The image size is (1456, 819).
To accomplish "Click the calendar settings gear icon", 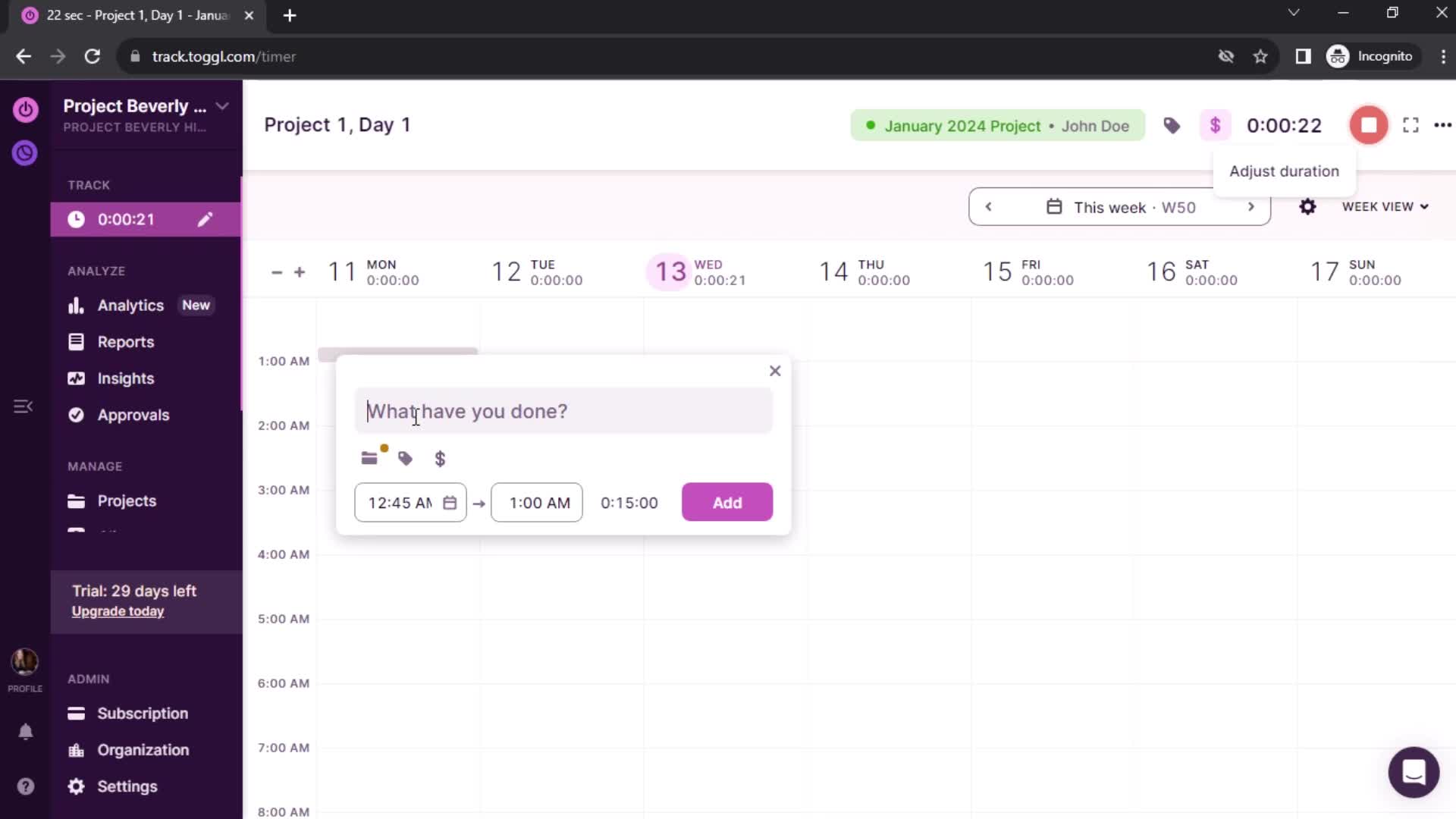I will (1307, 207).
